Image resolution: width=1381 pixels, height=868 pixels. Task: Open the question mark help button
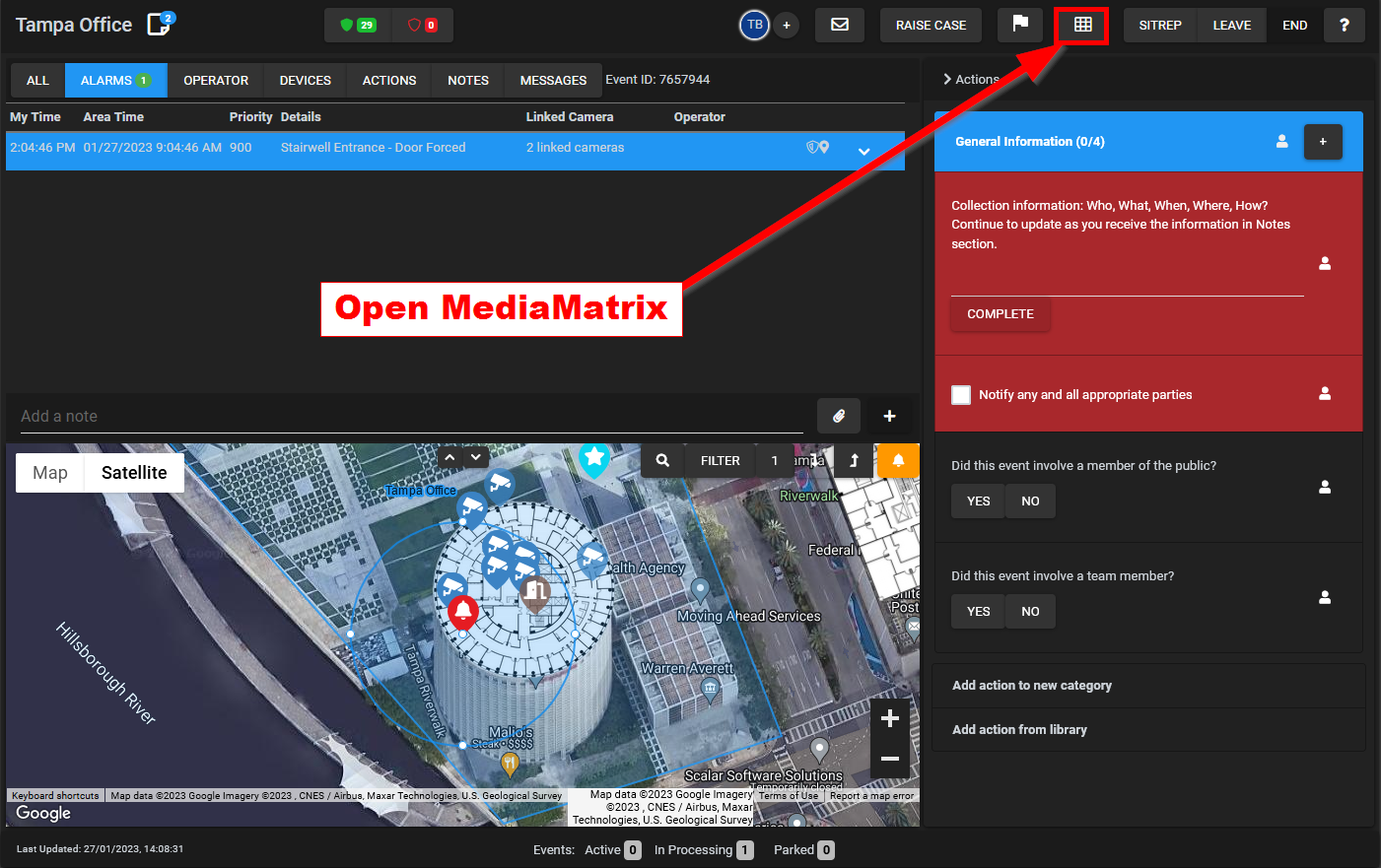(1345, 25)
